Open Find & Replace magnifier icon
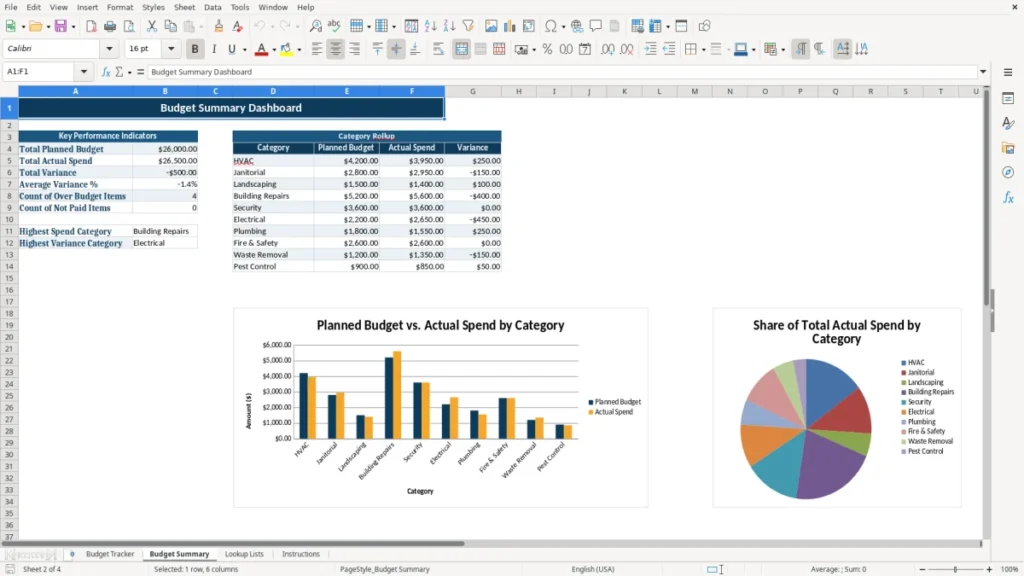This screenshot has width=1024, height=576. tap(315, 26)
